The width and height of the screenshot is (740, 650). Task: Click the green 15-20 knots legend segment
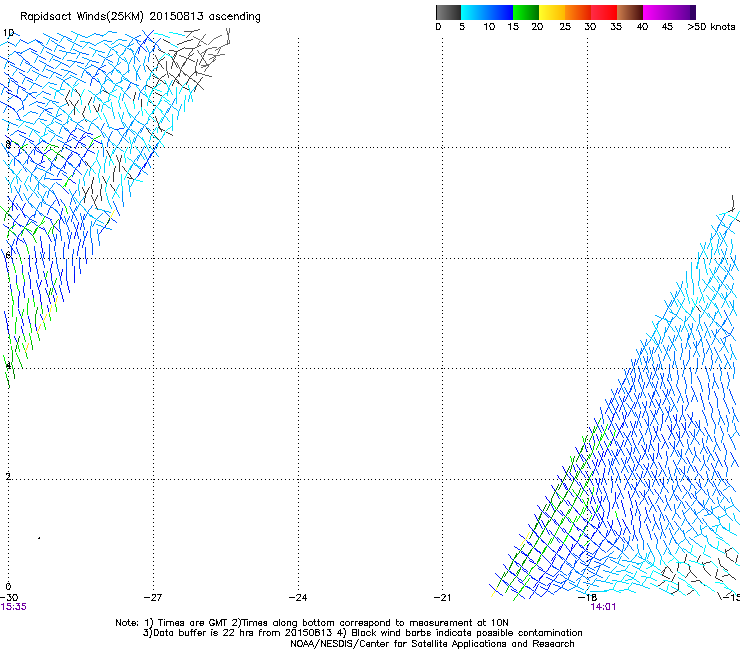click(x=526, y=12)
